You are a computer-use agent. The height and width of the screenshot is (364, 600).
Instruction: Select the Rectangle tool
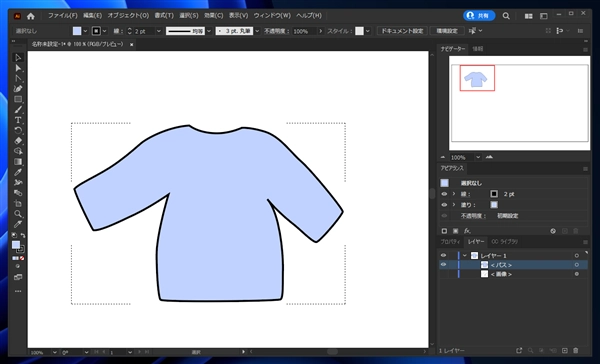coord(18,99)
